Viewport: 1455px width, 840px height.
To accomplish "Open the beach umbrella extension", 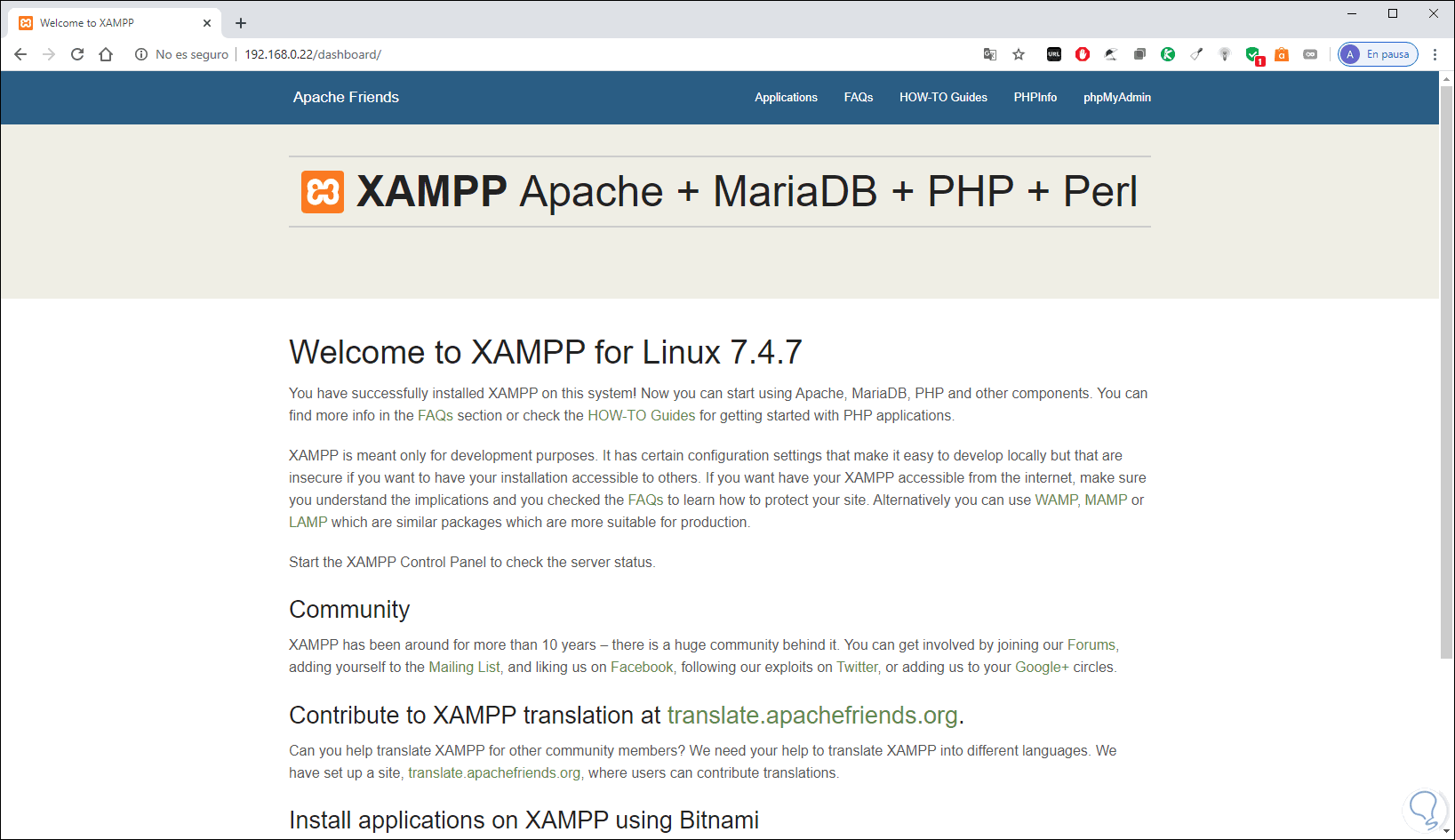I will pyautogui.click(x=1111, y=54).
